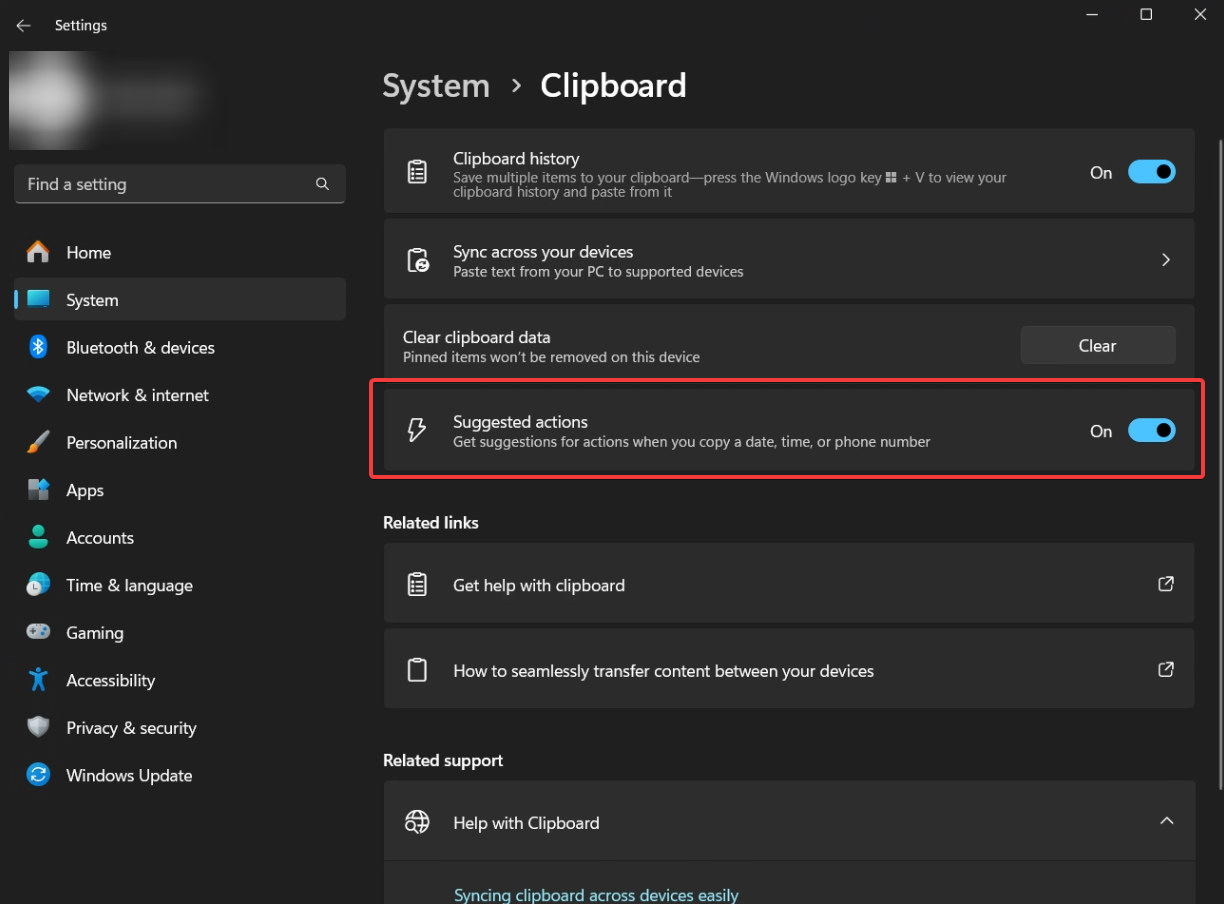Go to Network & internet settings

click(180, 395)
